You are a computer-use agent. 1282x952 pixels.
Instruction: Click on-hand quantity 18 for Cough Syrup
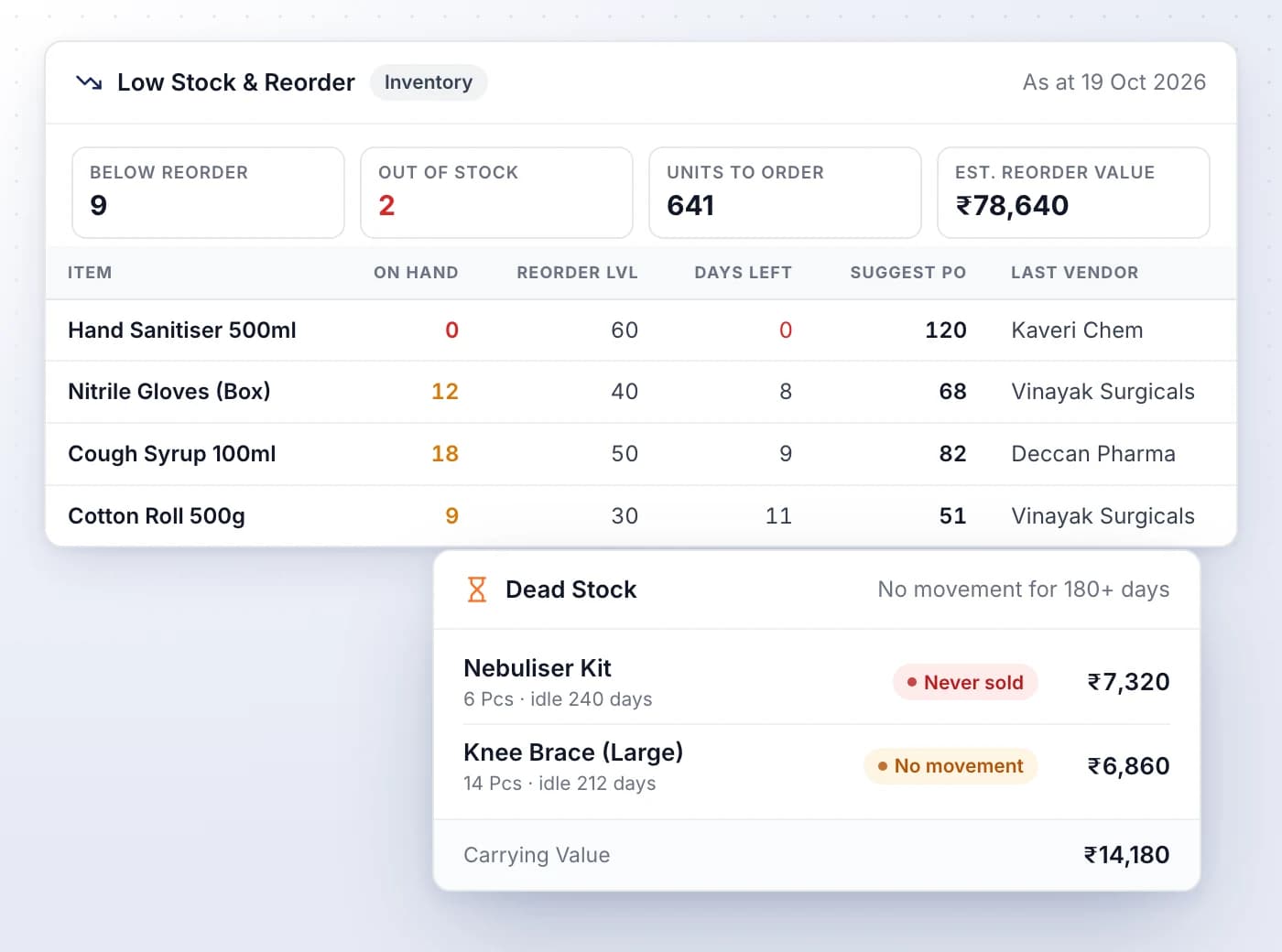[445, 454]
